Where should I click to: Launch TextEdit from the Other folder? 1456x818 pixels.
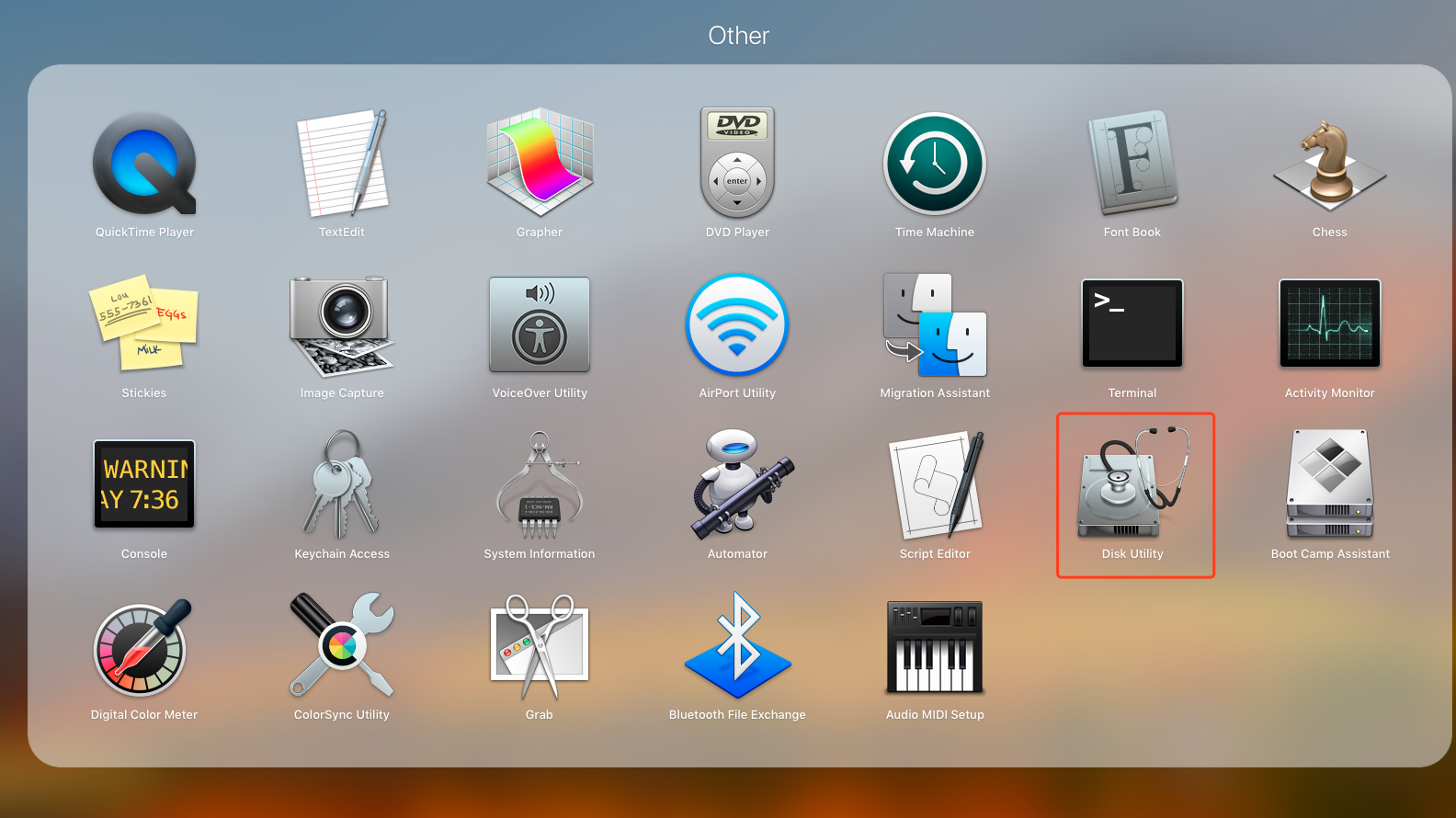(342, 164)
